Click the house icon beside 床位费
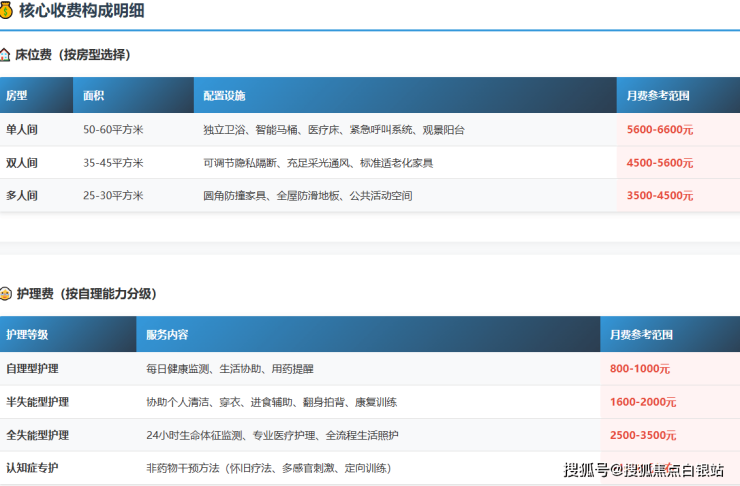Image resolution: width=740 pixels, height=486 pixels. pyautogui.click(x=6, y=55)
